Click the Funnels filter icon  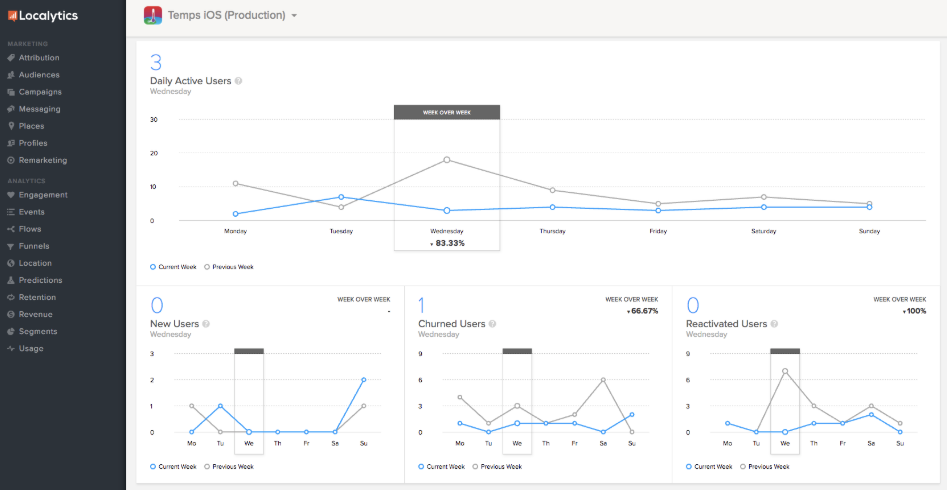pyautogui.click(x=10, y=247)
